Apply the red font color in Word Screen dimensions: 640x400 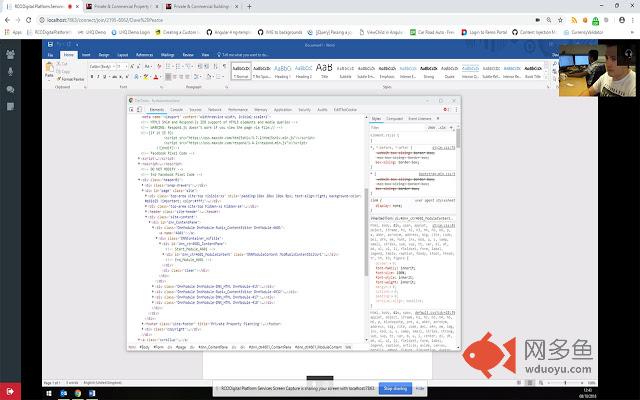click(x=156, y=77)
